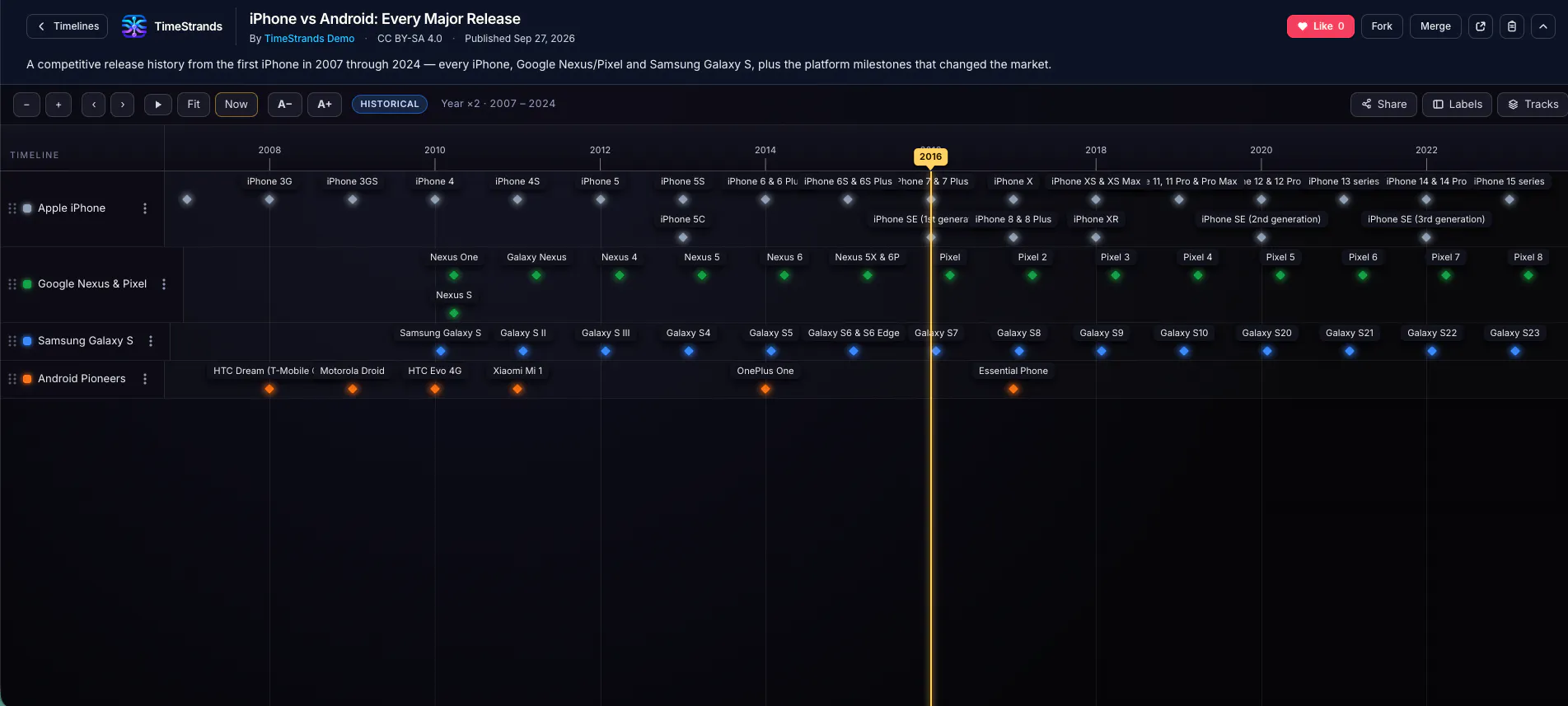Open Apple iPhone track options menu
Viewport: 1568px width, 706px height.
(x=145, y=208)
